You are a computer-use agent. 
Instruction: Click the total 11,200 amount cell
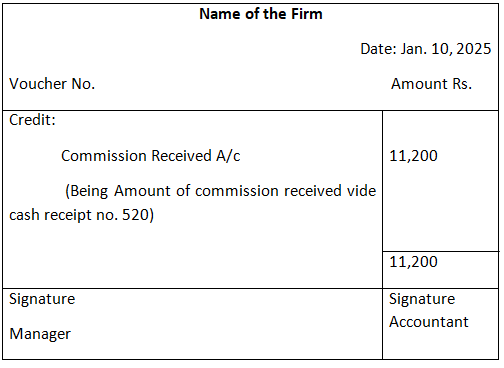click(413, 262)
